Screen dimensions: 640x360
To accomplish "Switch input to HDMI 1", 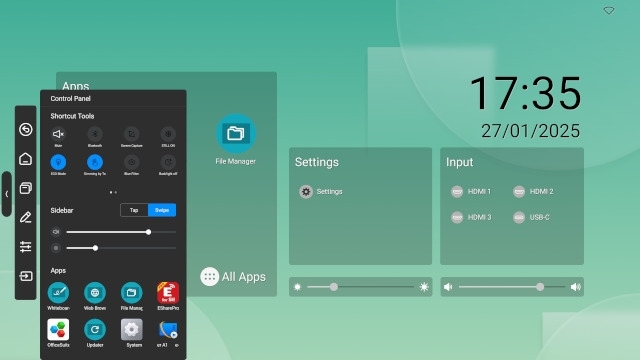I will coord(471,191).
